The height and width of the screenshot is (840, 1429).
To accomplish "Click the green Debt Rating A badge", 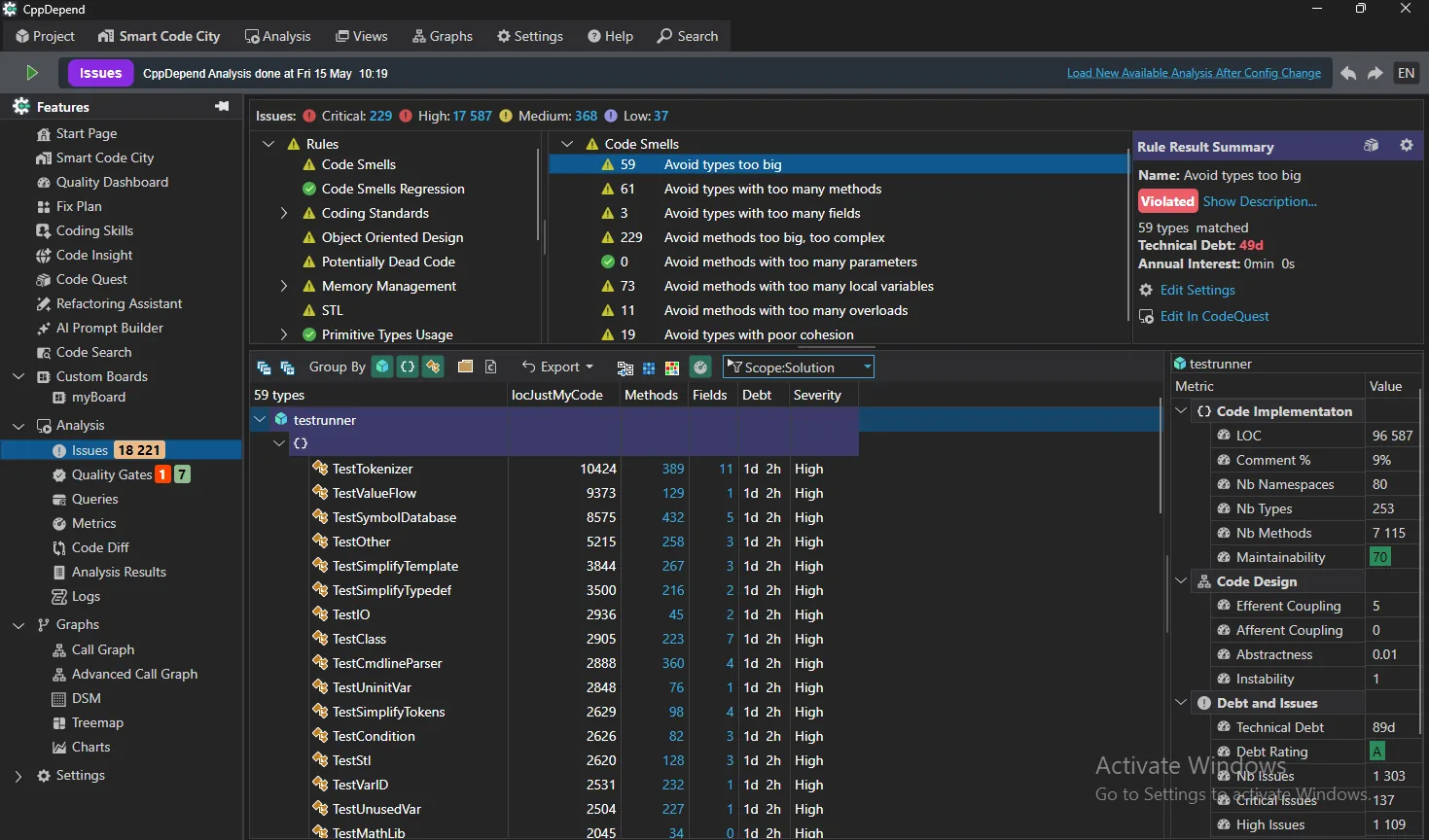I will [x=1376, y=752].
